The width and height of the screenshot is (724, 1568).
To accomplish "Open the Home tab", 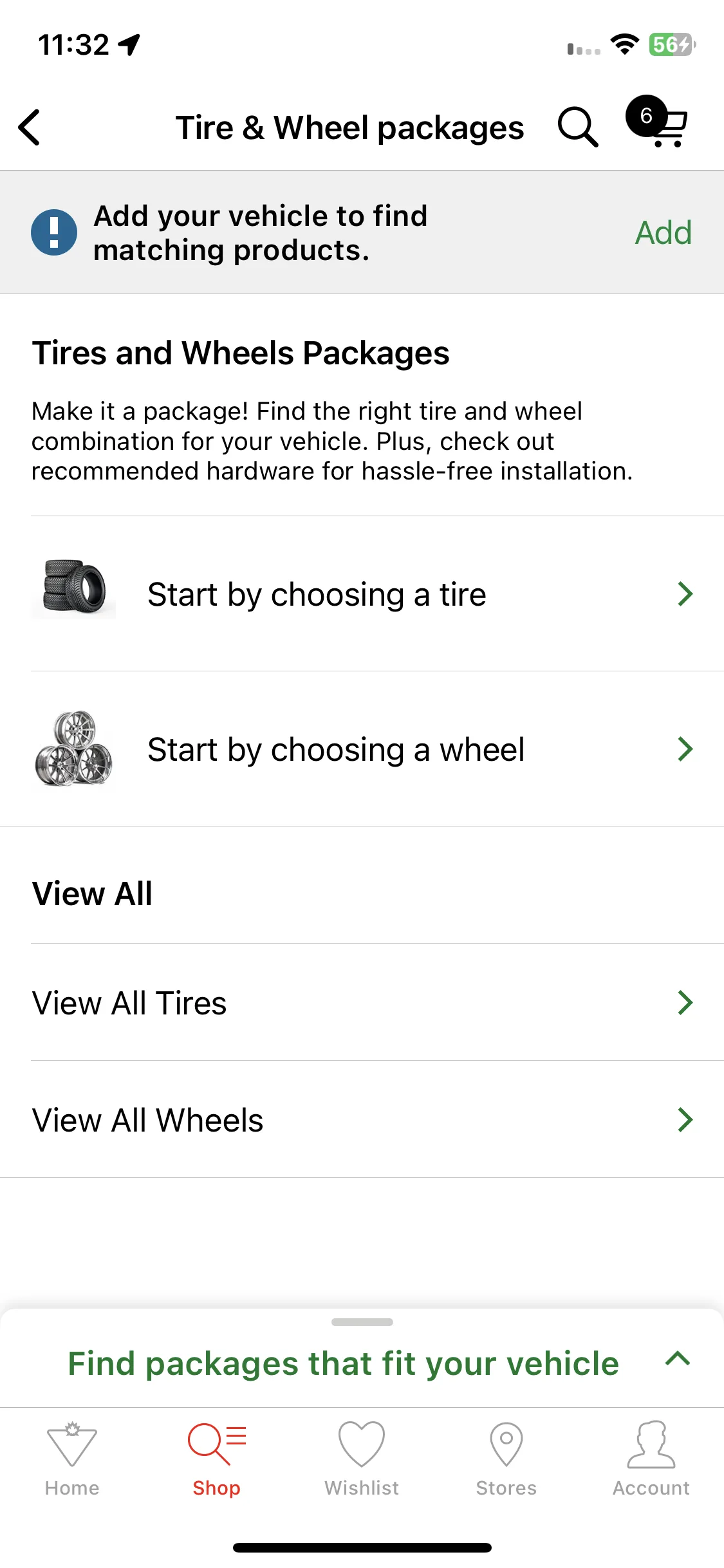I will coord(72,1459).
